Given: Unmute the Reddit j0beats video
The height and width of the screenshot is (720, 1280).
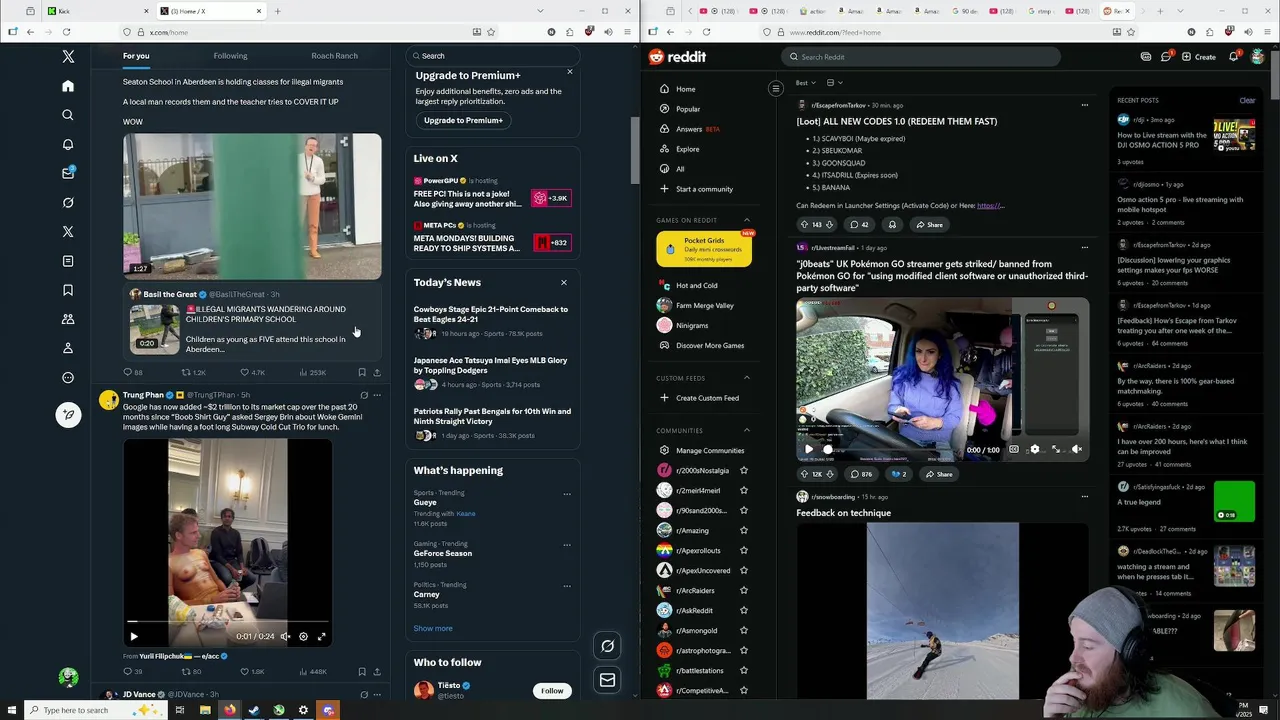Looking at the screenshot, I should [x=1077, y=449].
